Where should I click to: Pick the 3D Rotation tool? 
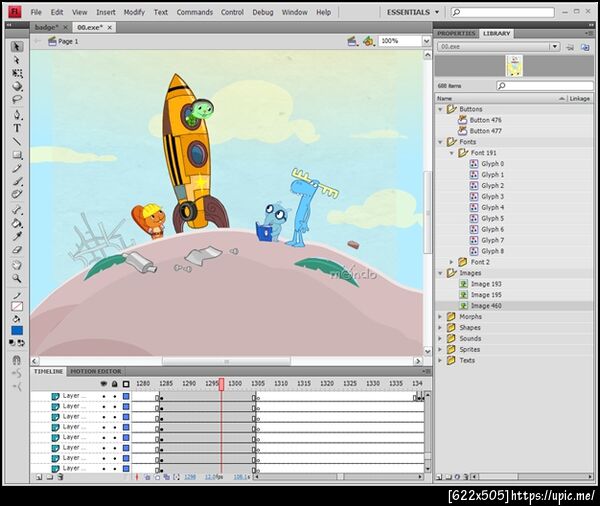click(16, 86)
